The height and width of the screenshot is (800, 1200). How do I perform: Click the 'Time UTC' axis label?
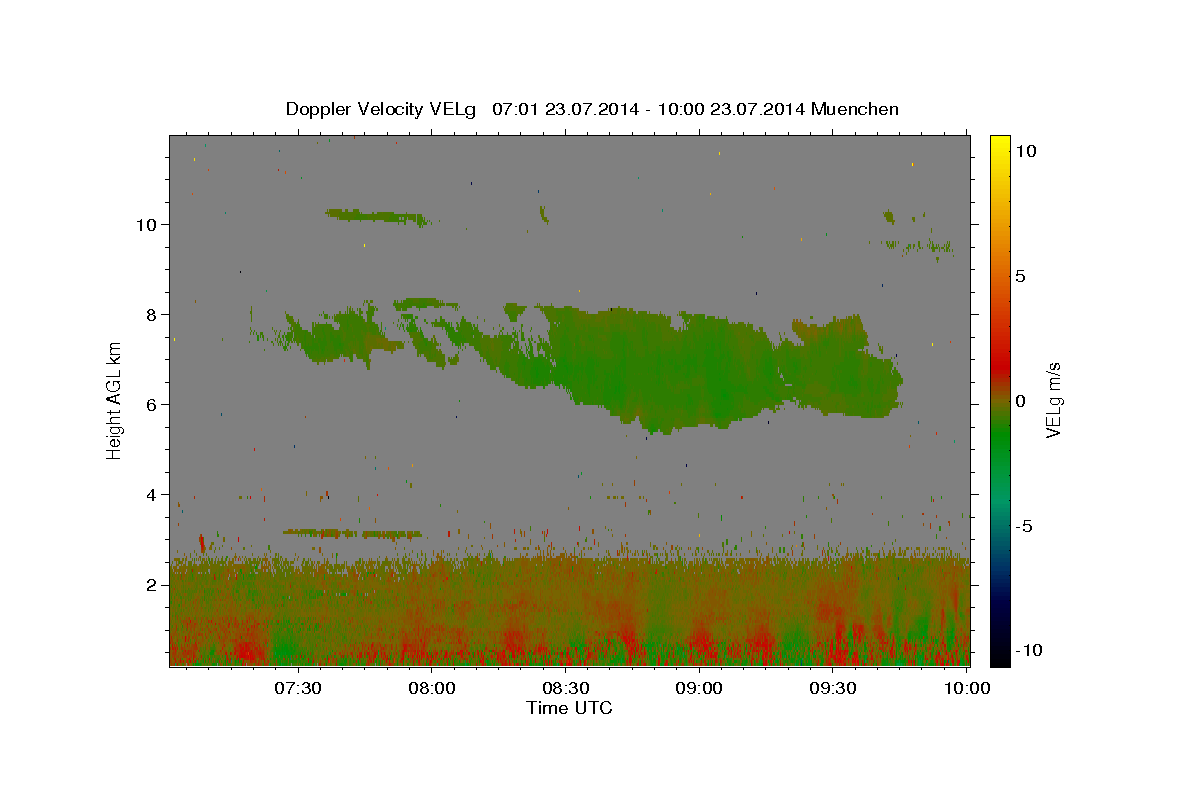569,708
